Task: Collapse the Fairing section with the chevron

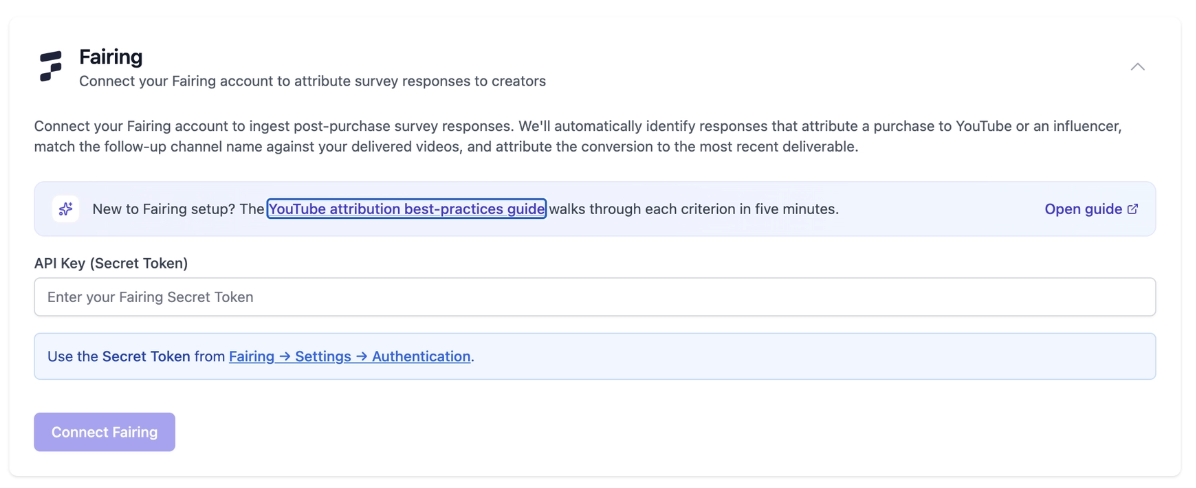Action: point(1137,66)
